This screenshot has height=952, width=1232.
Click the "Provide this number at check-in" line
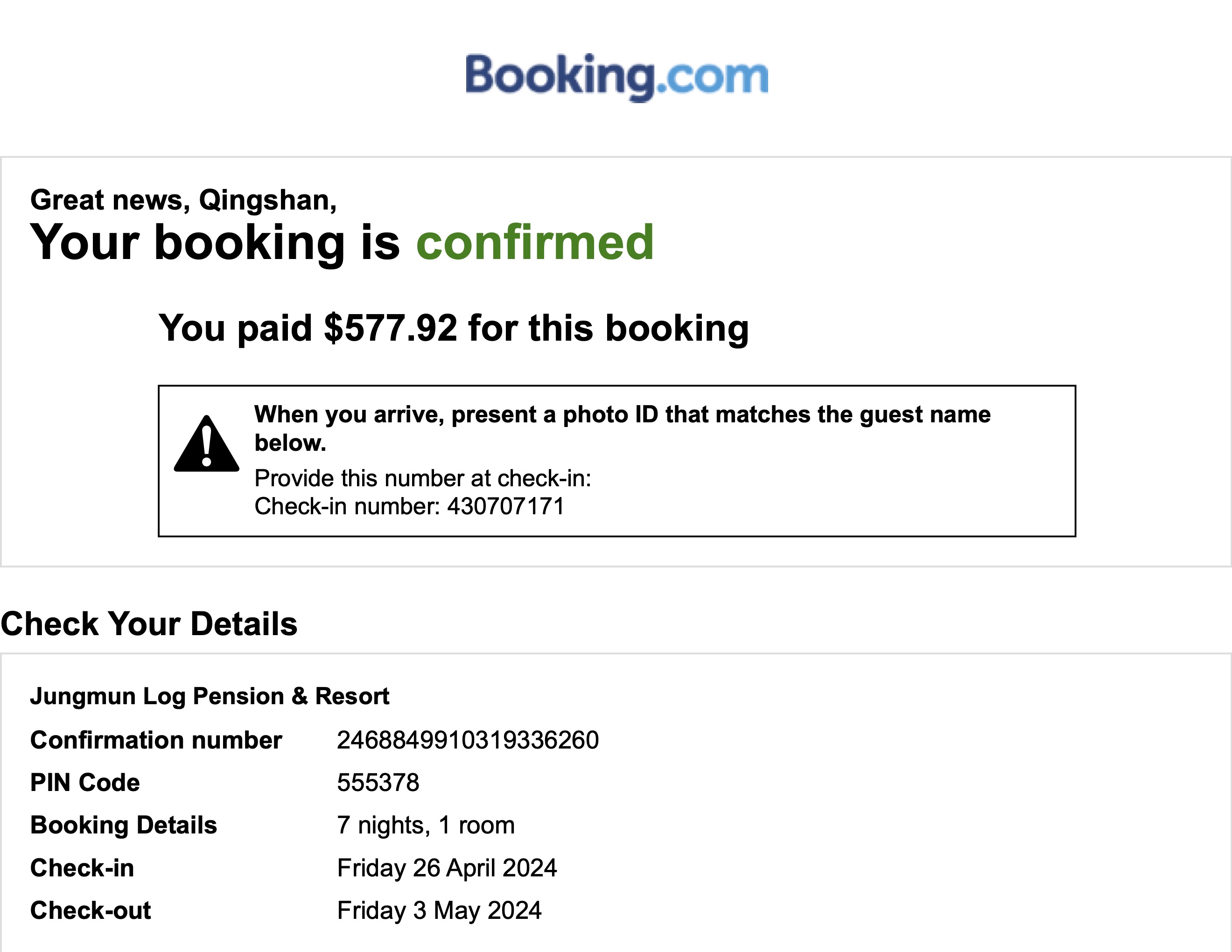pos(422,478)
